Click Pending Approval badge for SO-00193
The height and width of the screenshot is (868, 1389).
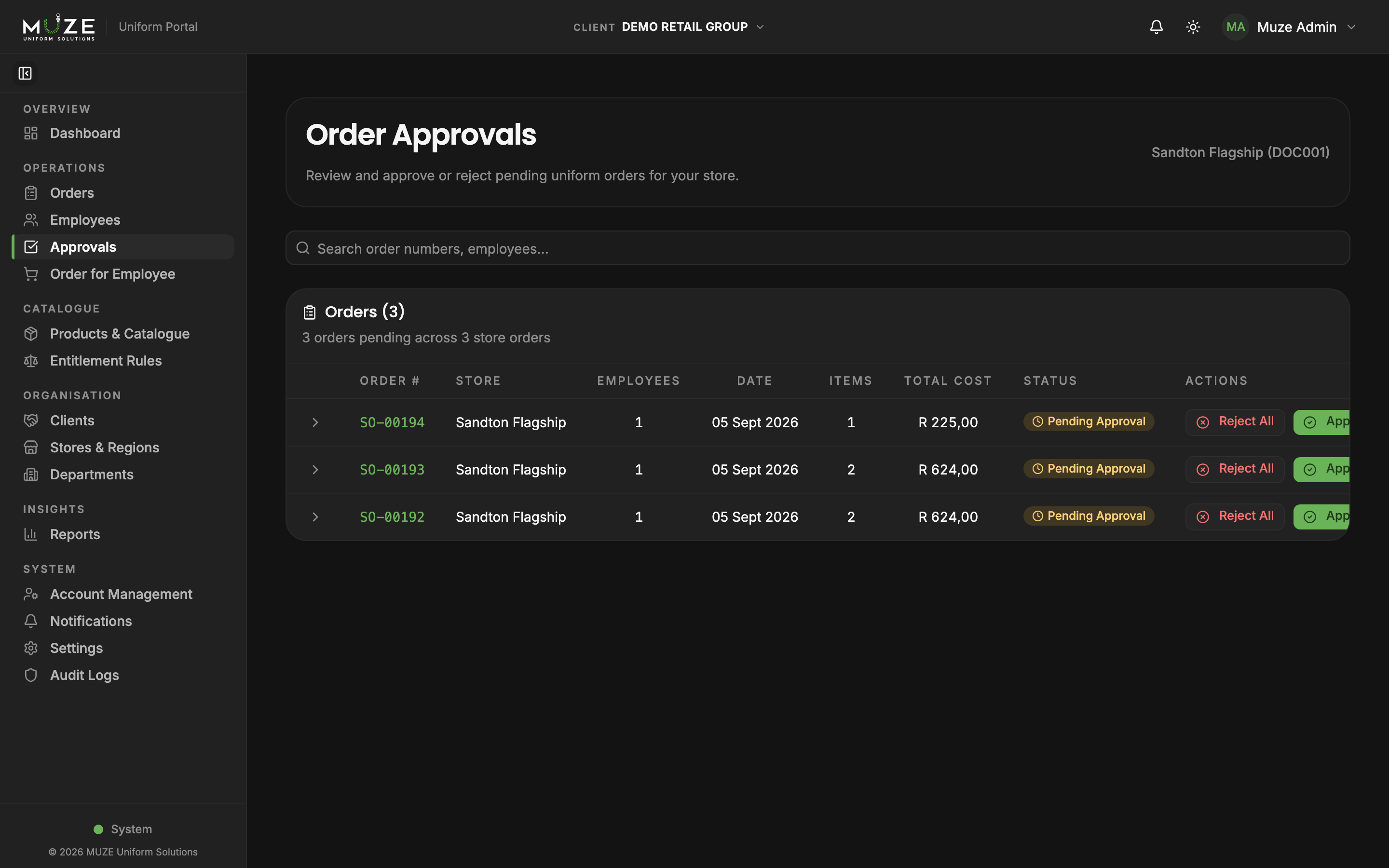(1089, 468)
